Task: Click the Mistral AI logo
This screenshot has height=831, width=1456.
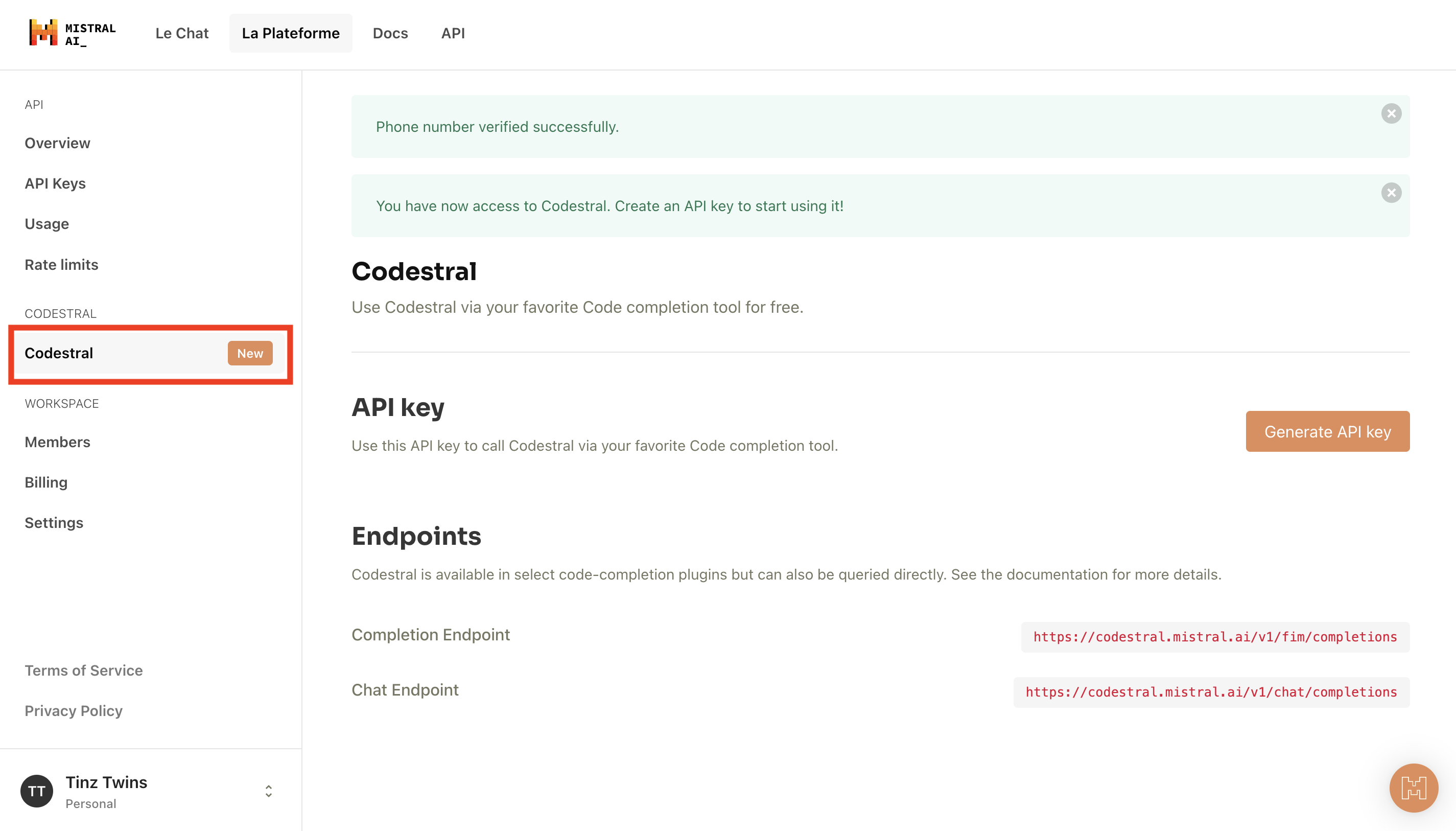Action: (73, 33)
